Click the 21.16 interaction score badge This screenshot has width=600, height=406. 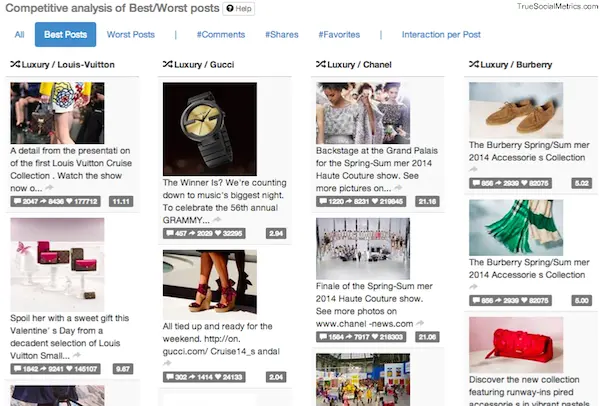pos(427,201)
